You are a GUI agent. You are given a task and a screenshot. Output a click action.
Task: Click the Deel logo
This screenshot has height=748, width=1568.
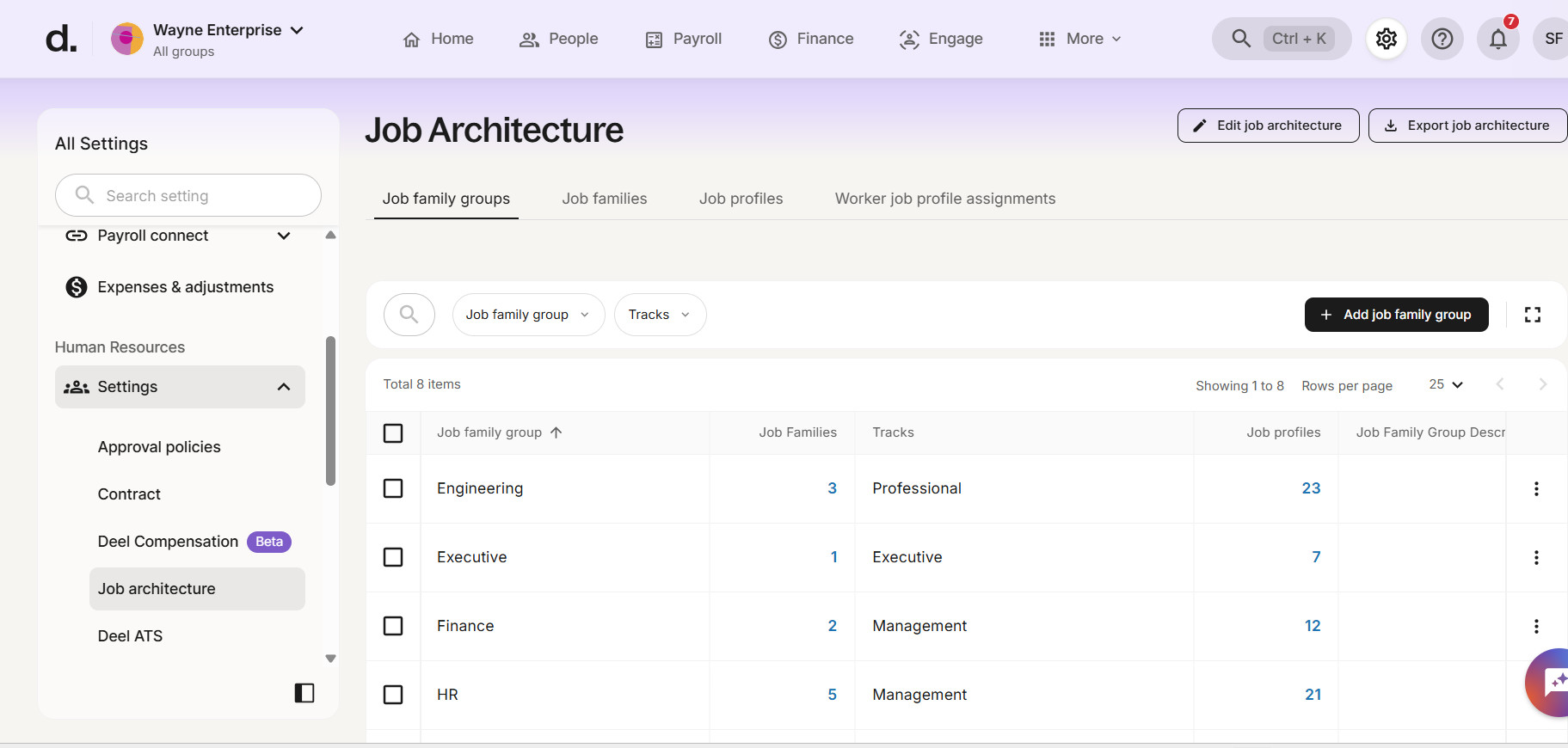61,39
